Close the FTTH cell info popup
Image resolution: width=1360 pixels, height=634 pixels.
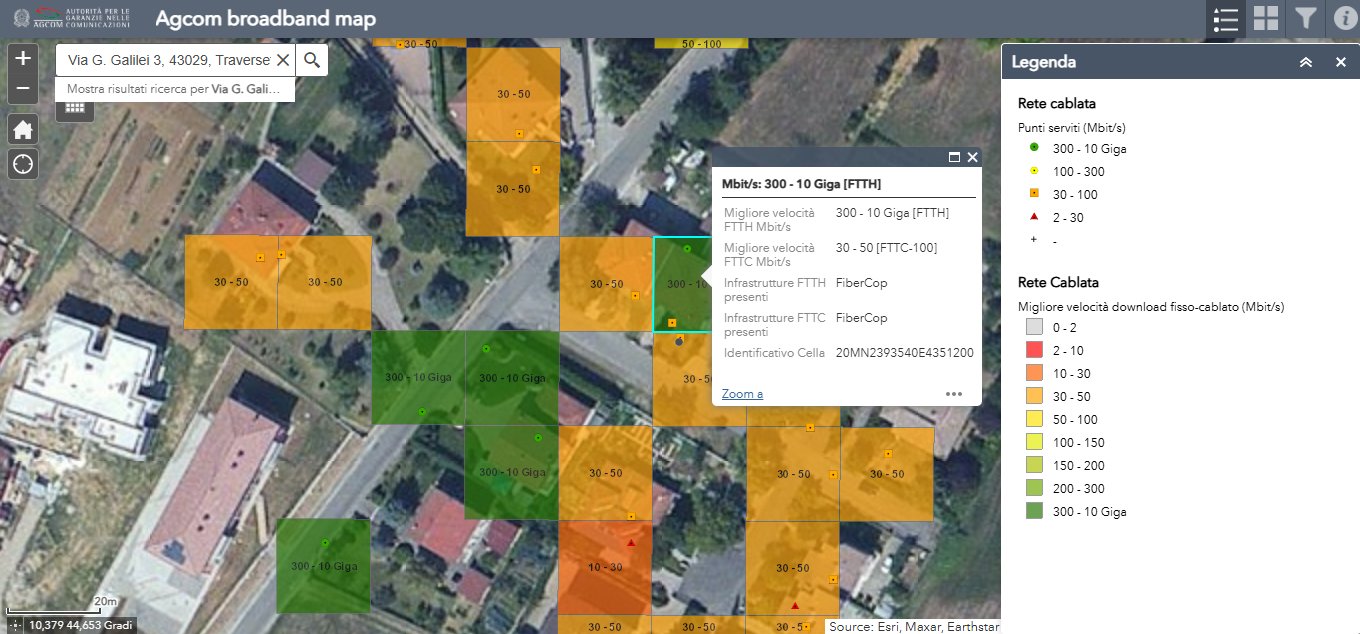click(x=972, y=157)
